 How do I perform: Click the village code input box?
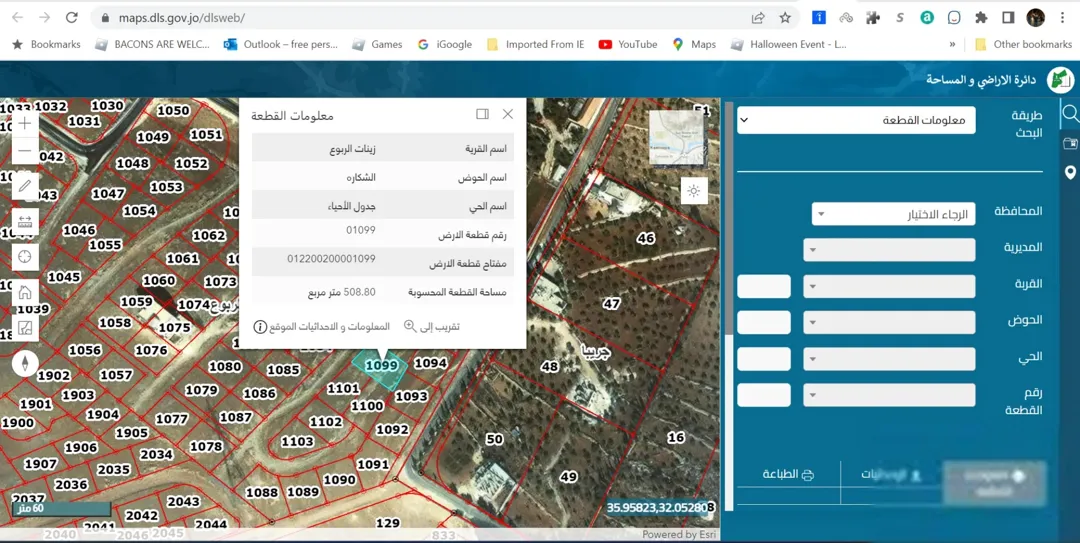click(764, 286)
